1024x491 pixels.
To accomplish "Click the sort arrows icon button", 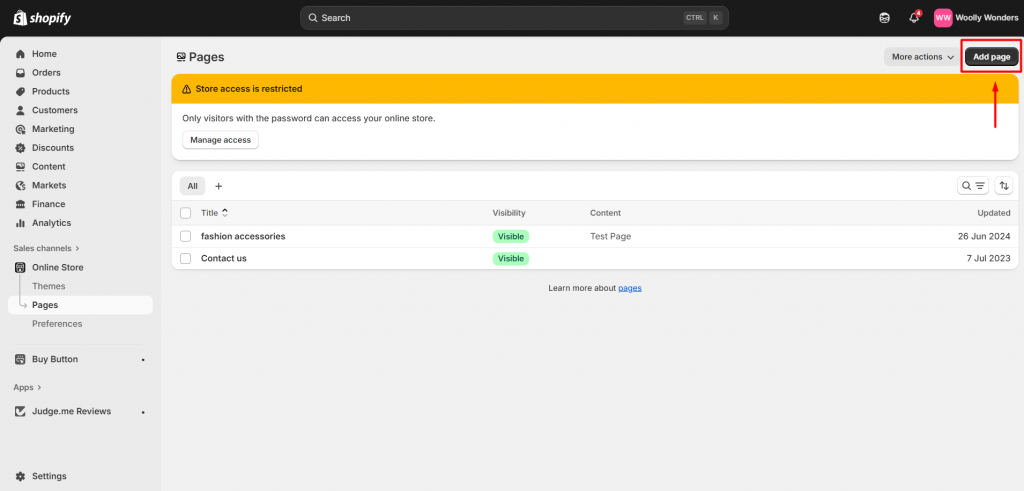I will [1004, 186].
